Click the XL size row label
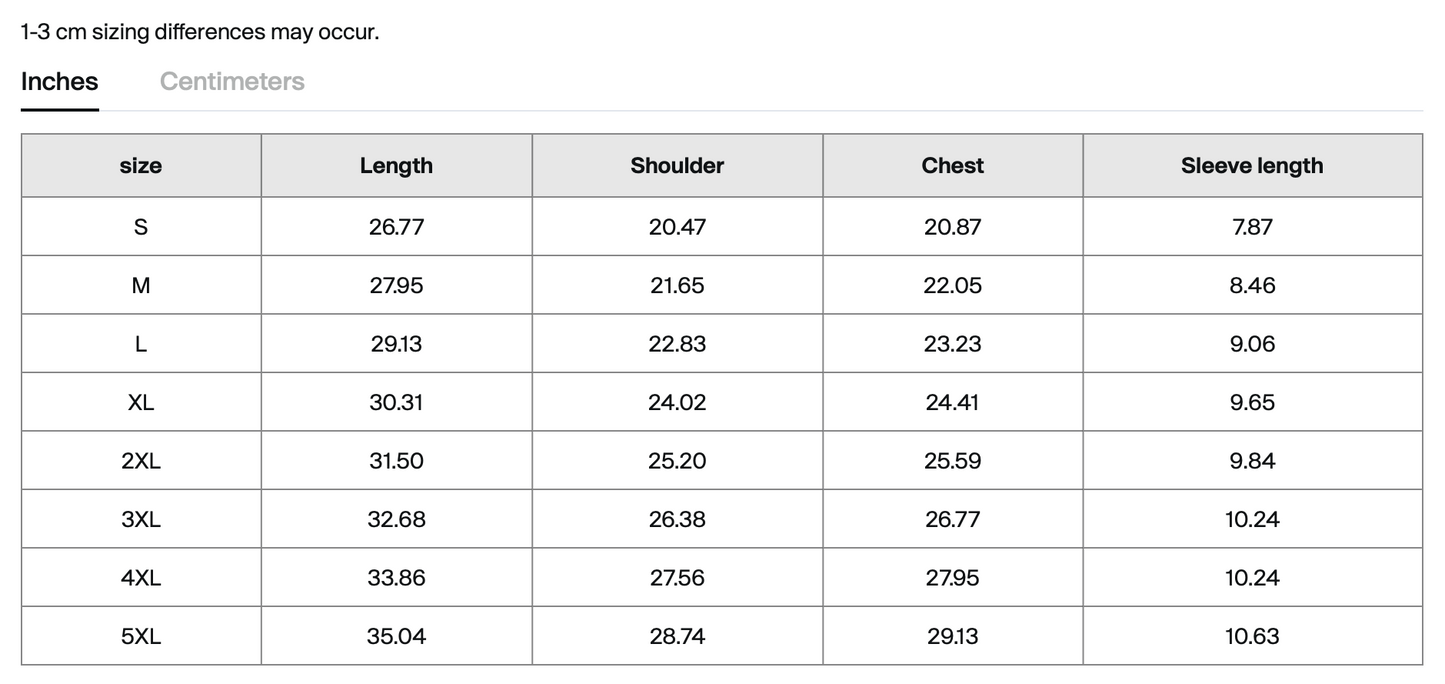Image resolution: width=1445 pixels, height=684 pixels. point(141,403)
